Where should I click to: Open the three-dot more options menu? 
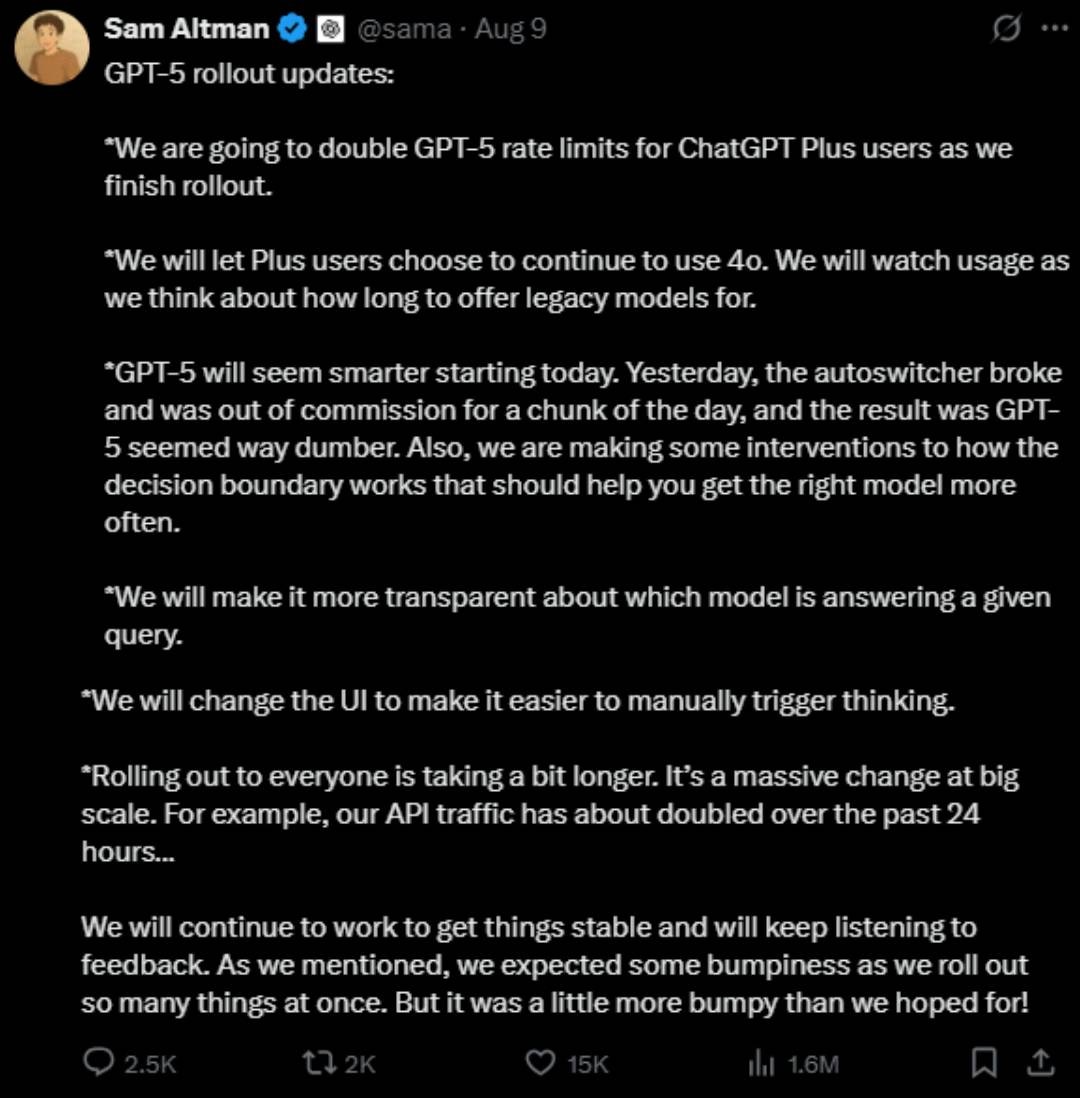click(1055, 29)
